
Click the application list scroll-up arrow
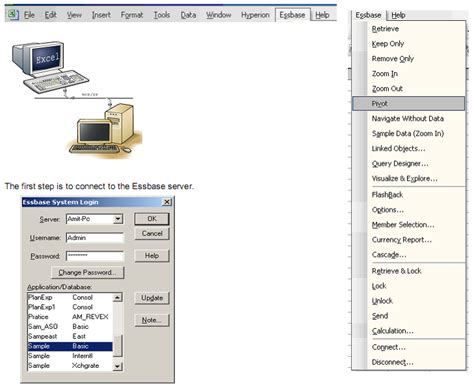tap(118, 297)
